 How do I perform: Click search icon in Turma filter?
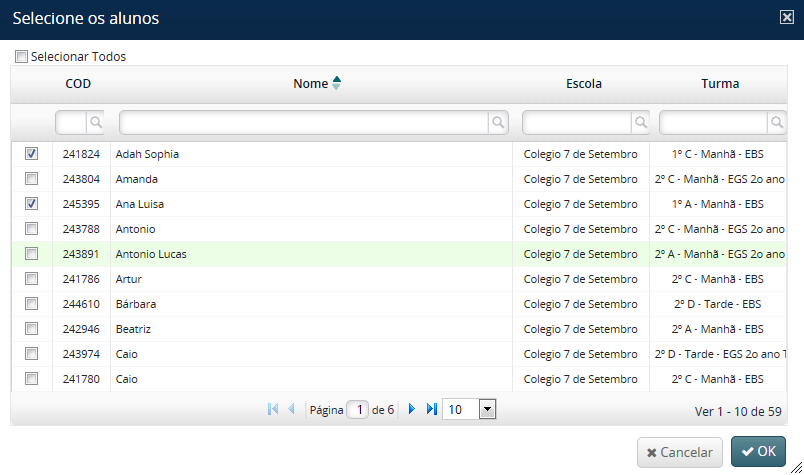point(777,122)
